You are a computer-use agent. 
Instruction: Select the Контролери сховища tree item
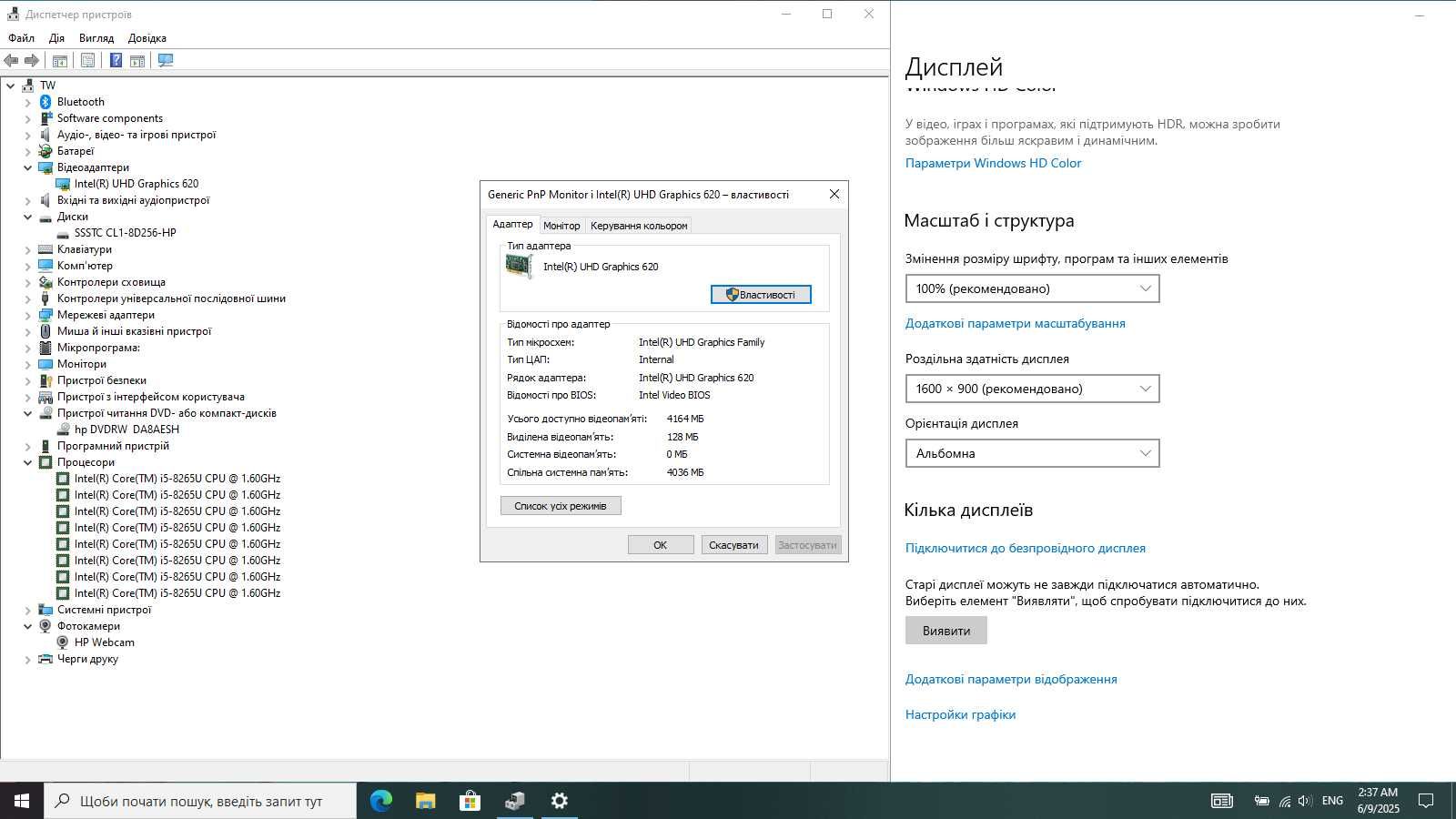pyautogui.click(x=111, y=282)
